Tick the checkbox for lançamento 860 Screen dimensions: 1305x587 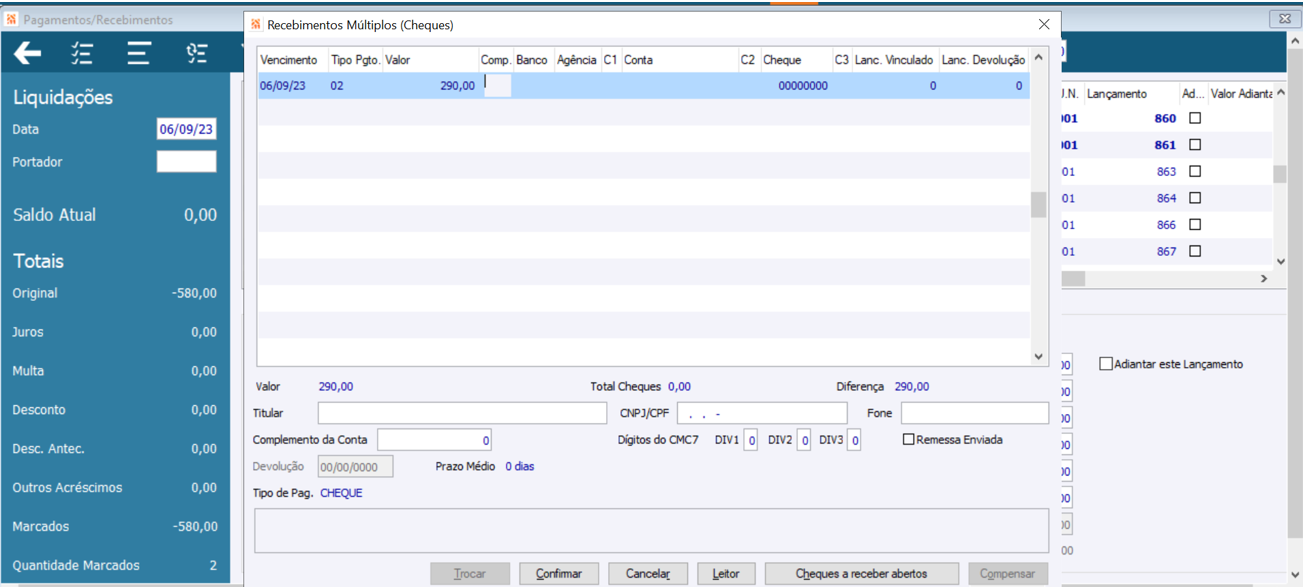1194,118
